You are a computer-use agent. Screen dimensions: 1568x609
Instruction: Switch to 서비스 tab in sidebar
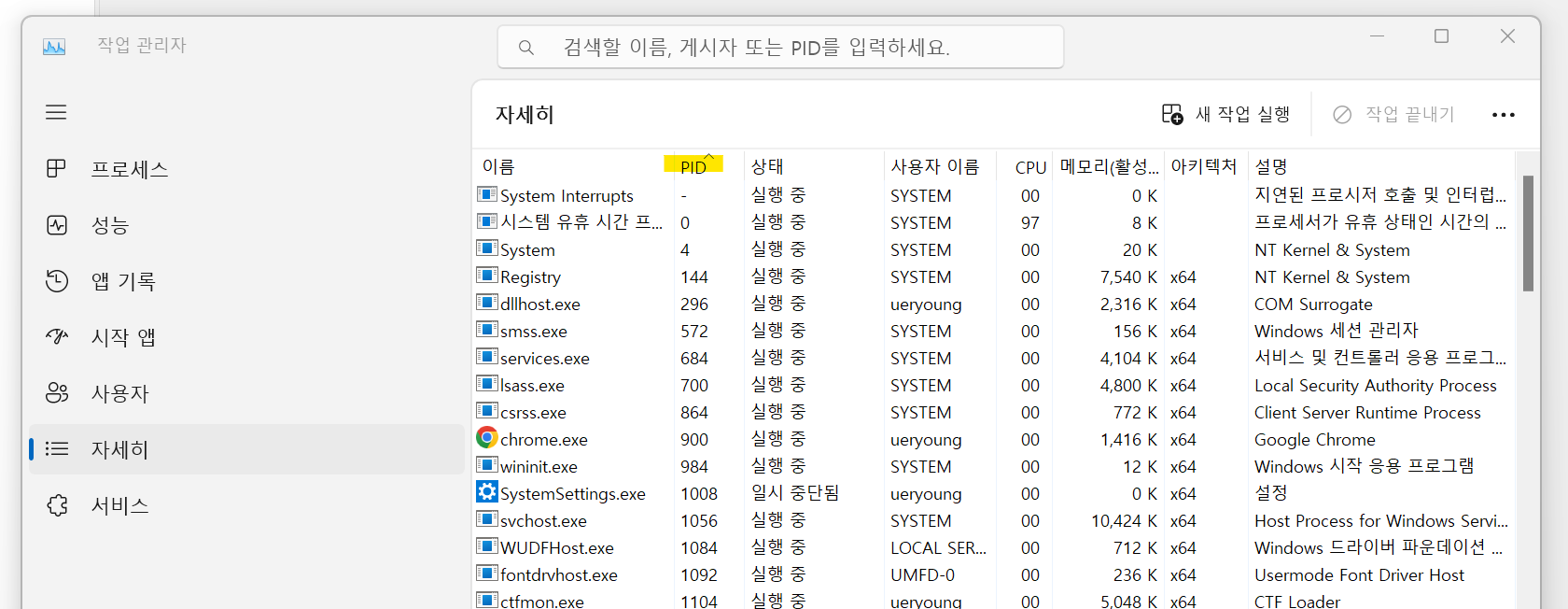click(x=246, y=505)
